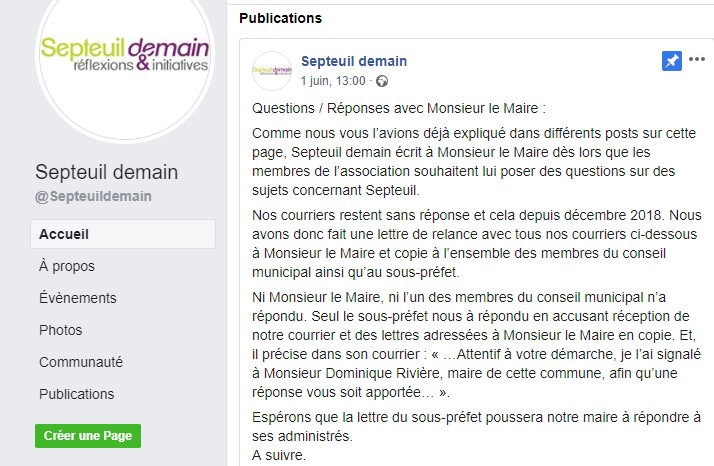Click the Septeuil demain page title in sidebar

107,172
